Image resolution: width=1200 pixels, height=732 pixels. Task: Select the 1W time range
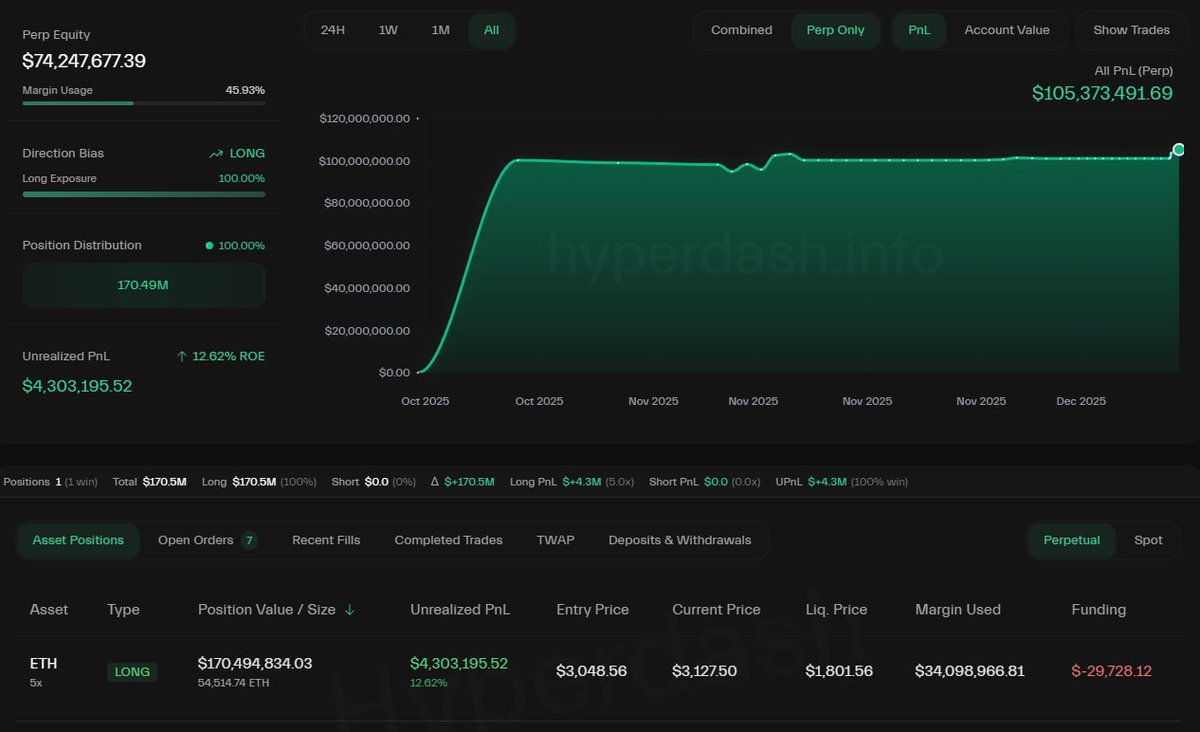coord(388,30)
